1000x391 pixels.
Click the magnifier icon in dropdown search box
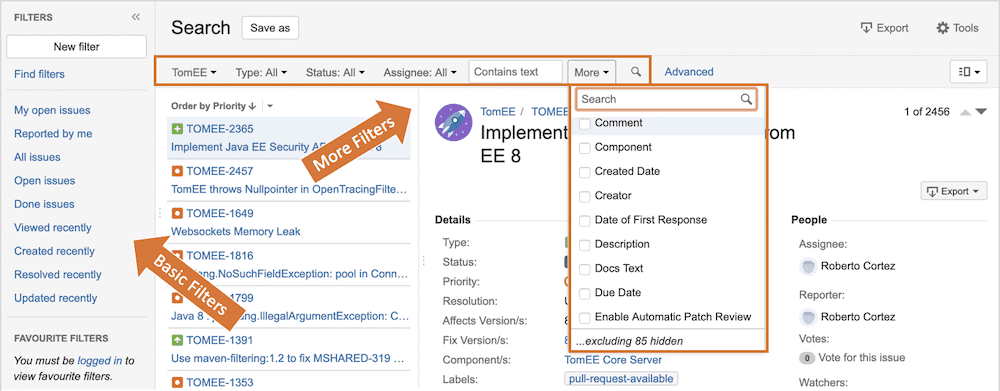click(x=746, y=99)
